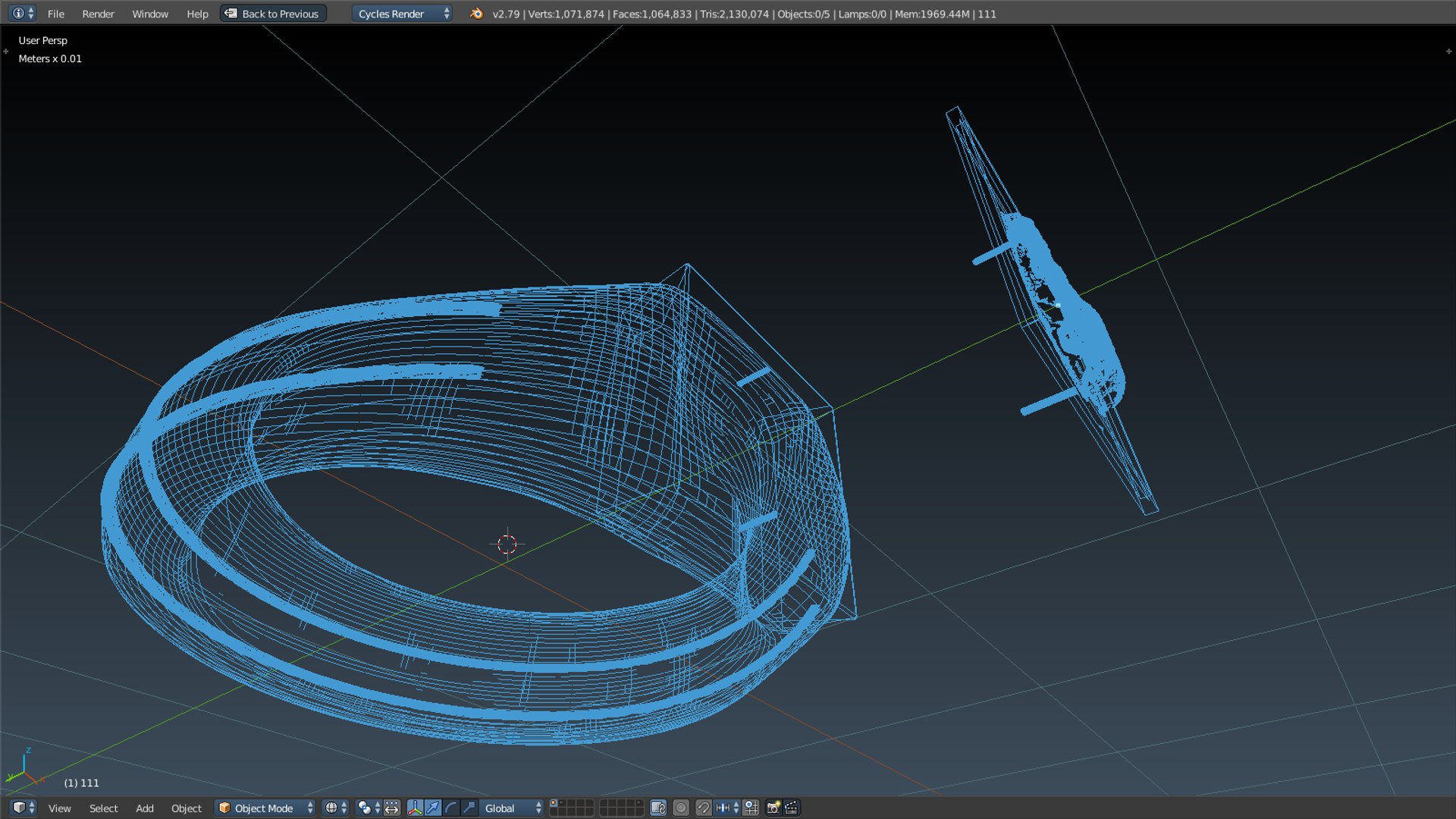This screenshot has width=1456, height=819.
Task: Click the Blender logo icon
Action: [476, 14]
